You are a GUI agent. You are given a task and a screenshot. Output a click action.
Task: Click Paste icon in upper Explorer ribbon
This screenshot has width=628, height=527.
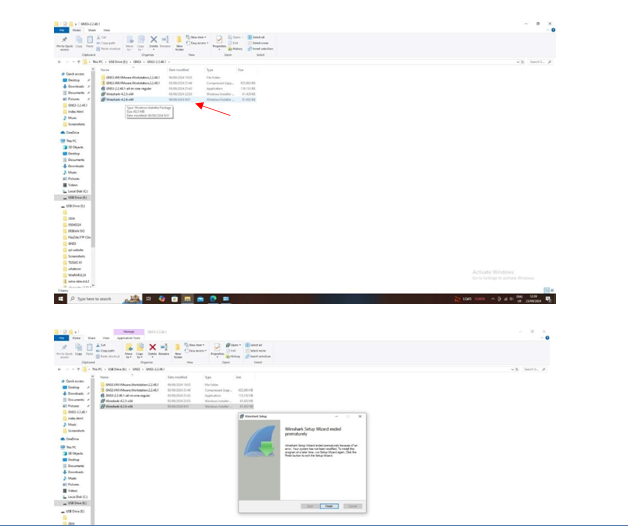click(90, 40)
